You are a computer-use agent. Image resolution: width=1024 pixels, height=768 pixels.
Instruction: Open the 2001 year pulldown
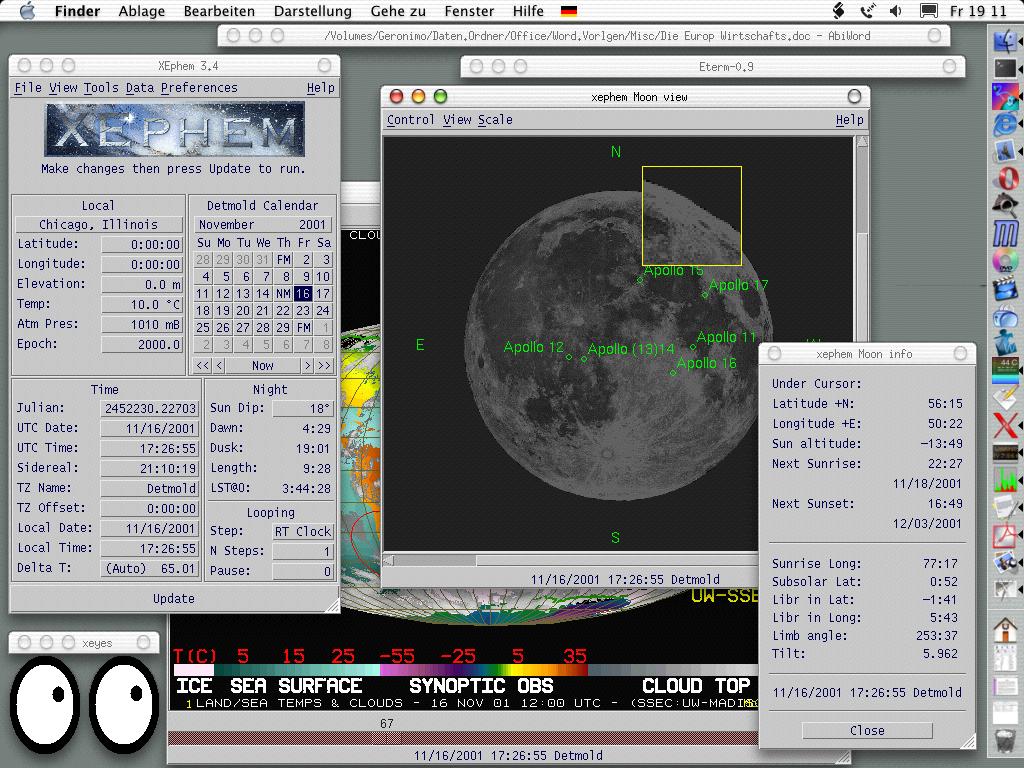click(x=312, y=225)
